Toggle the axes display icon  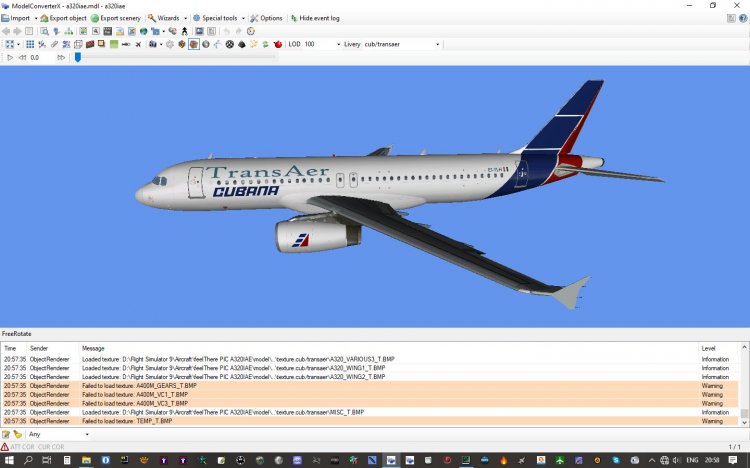pyautogui.click(x=42, y=44)
